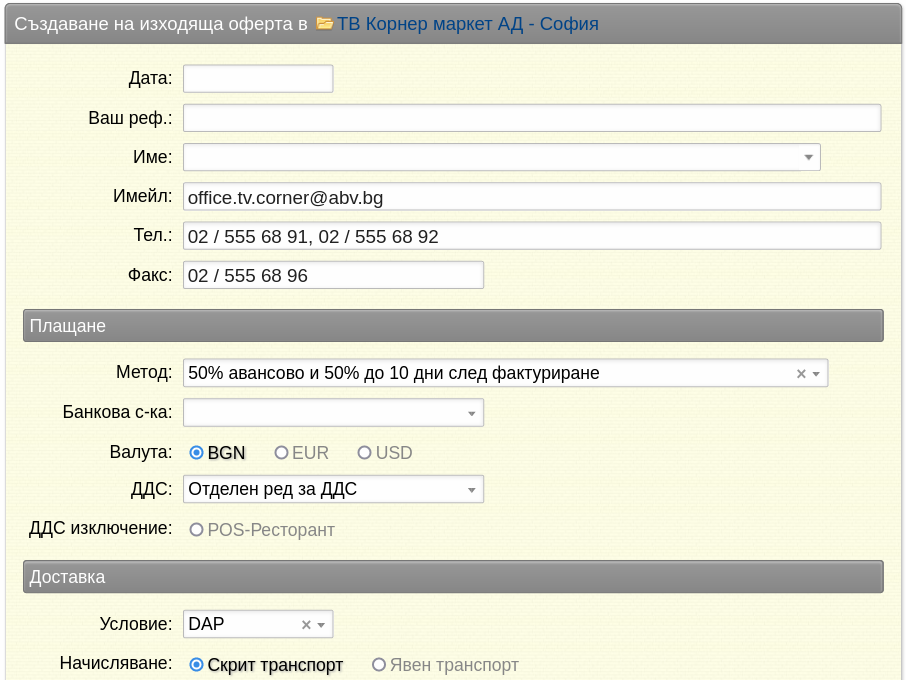Click the Плащане section header
The image size is (906, 680).
pyautogui.click(x=454, y=326)
